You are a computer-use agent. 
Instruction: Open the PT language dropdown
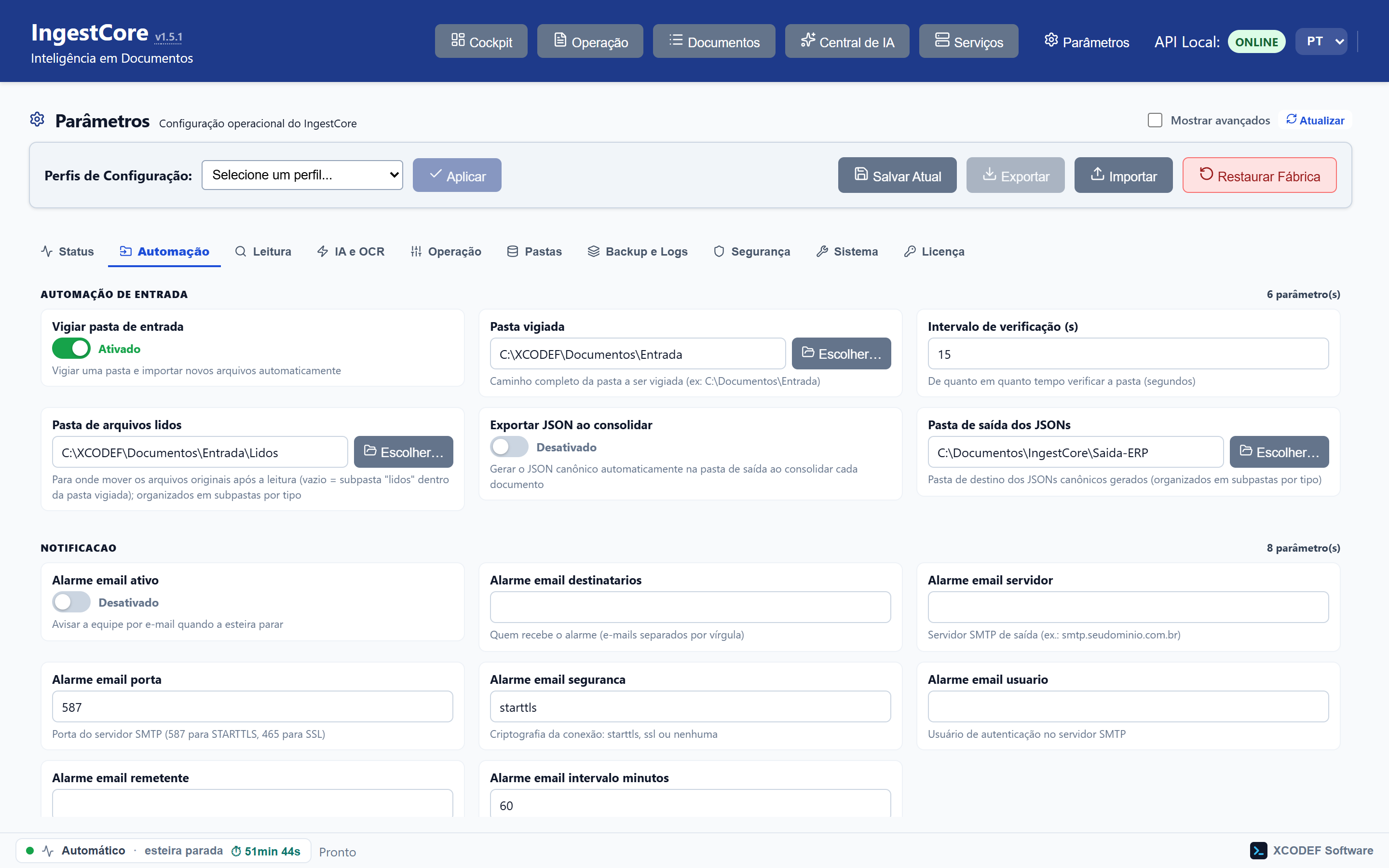pyautogui.click(x=1321, y=41)
